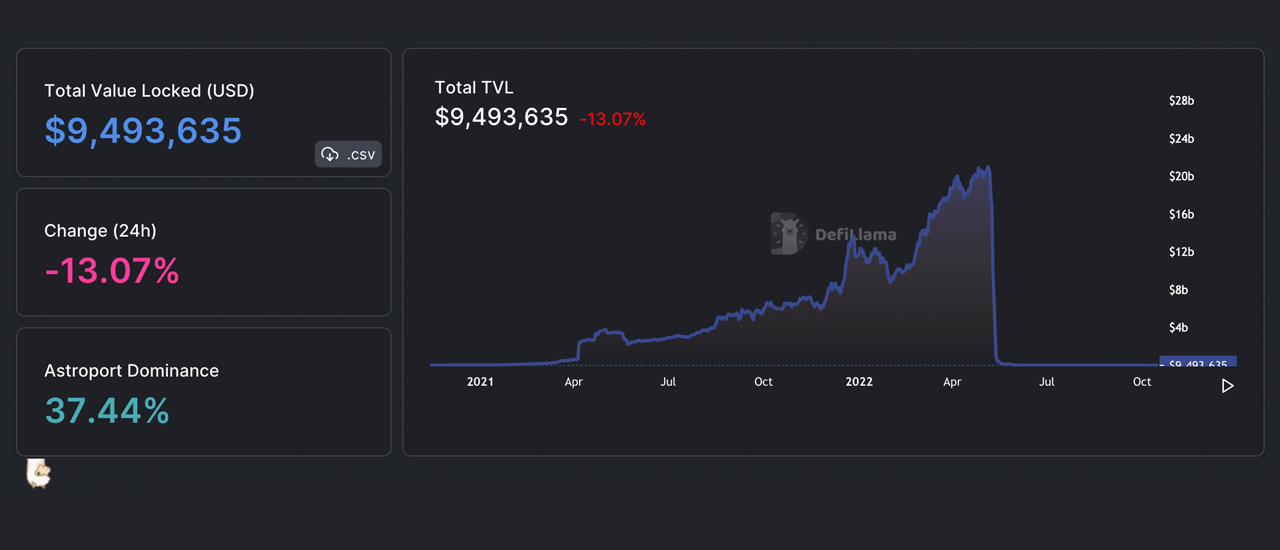Image resolution: width=1280 pixels, height=550 pixels.
Task: Click the Change (24h) card heading
Action: 100,231
